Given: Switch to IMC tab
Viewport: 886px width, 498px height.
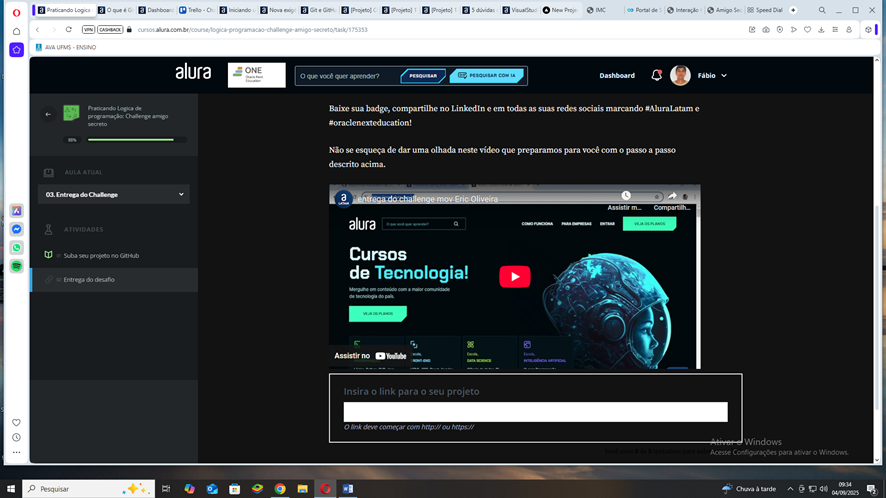Looking at the screenshot, I should point(602,10).
